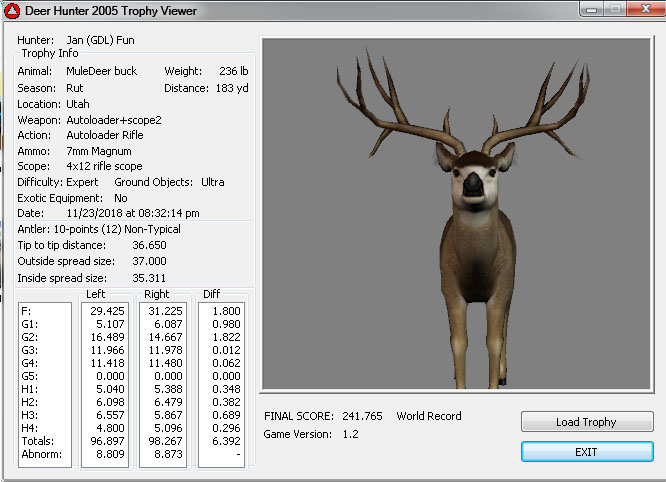Click the 'Diff' column header

(x=212, y=294)
